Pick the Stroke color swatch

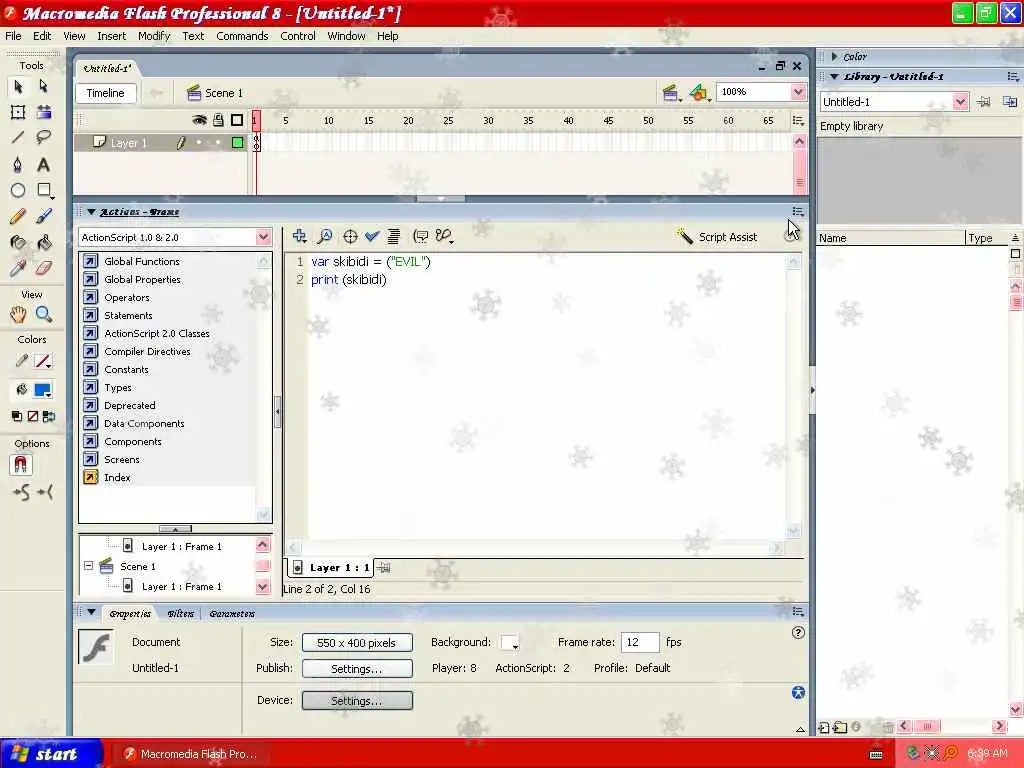click(x=43, y=361)
